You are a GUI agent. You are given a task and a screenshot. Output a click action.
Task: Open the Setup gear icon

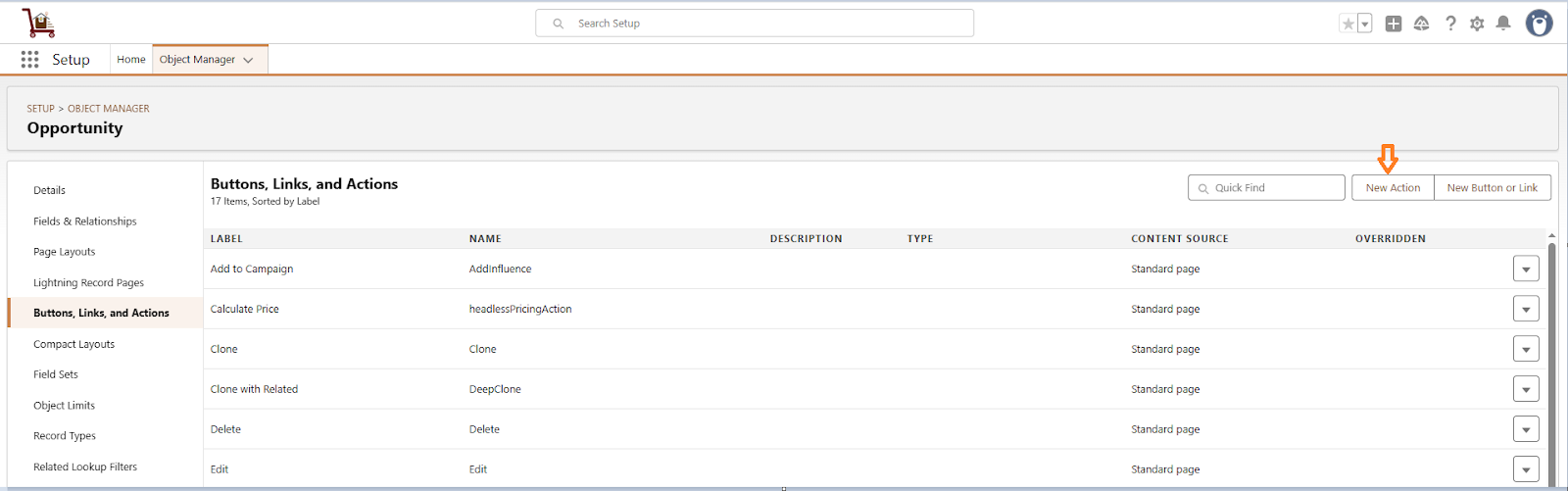(1477, 24)
